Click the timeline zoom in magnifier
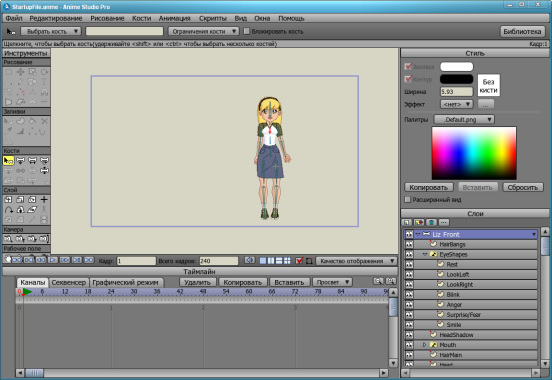The image size is (552, 380). click(390, 281)
